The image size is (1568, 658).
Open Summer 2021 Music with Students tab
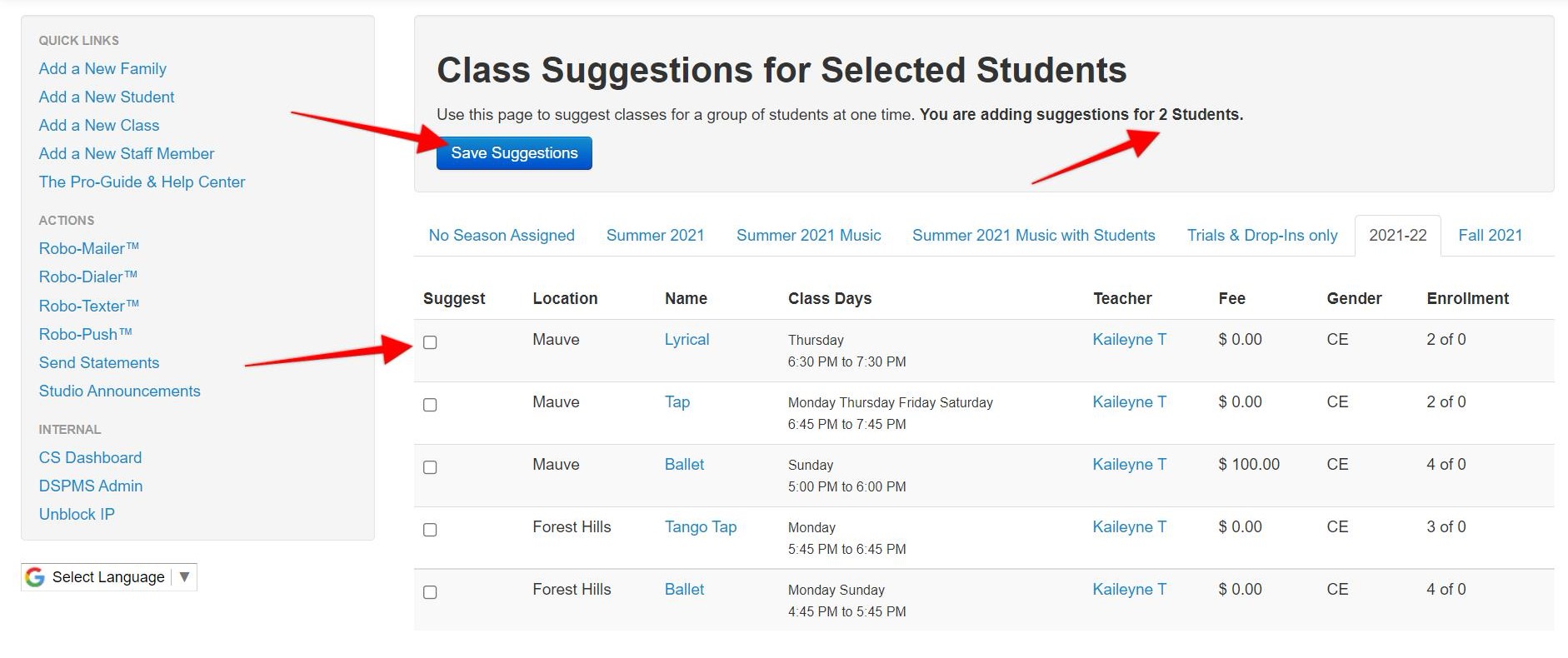pos(1033,236)
